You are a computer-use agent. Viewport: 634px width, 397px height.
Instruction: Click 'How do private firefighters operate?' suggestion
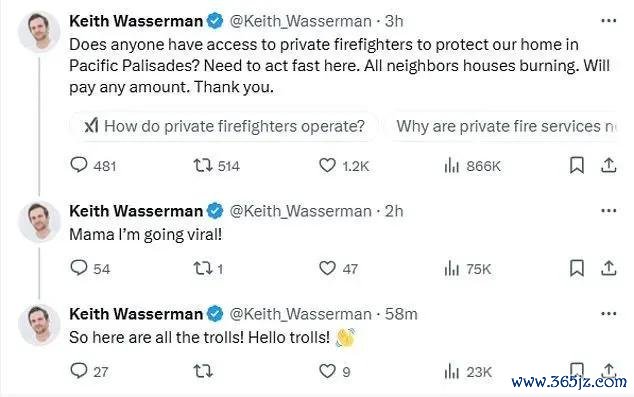point(225,126)
